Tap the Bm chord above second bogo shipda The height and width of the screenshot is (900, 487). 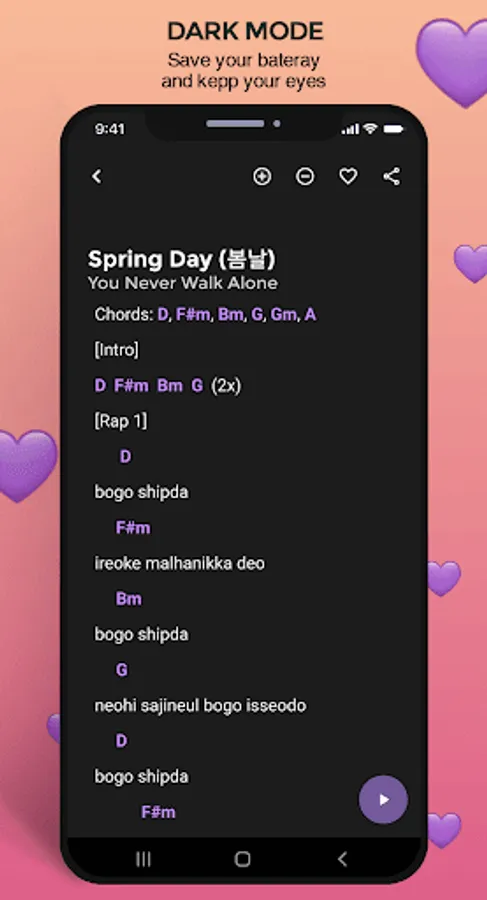point(129,599)
